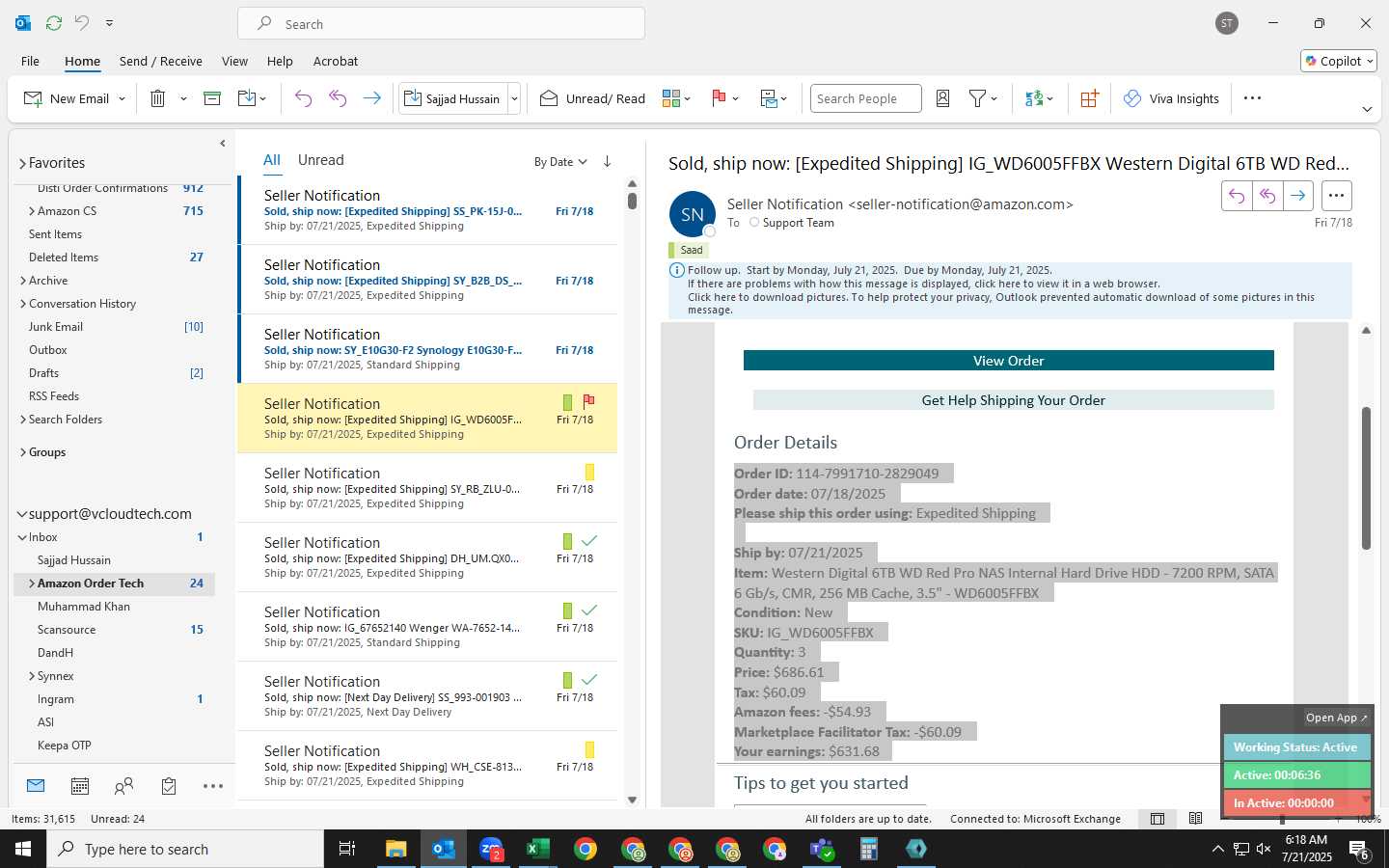Open Zoom from the taskbar
Image resolution: width=1389 pixels, height=868 pixels.
491,849
